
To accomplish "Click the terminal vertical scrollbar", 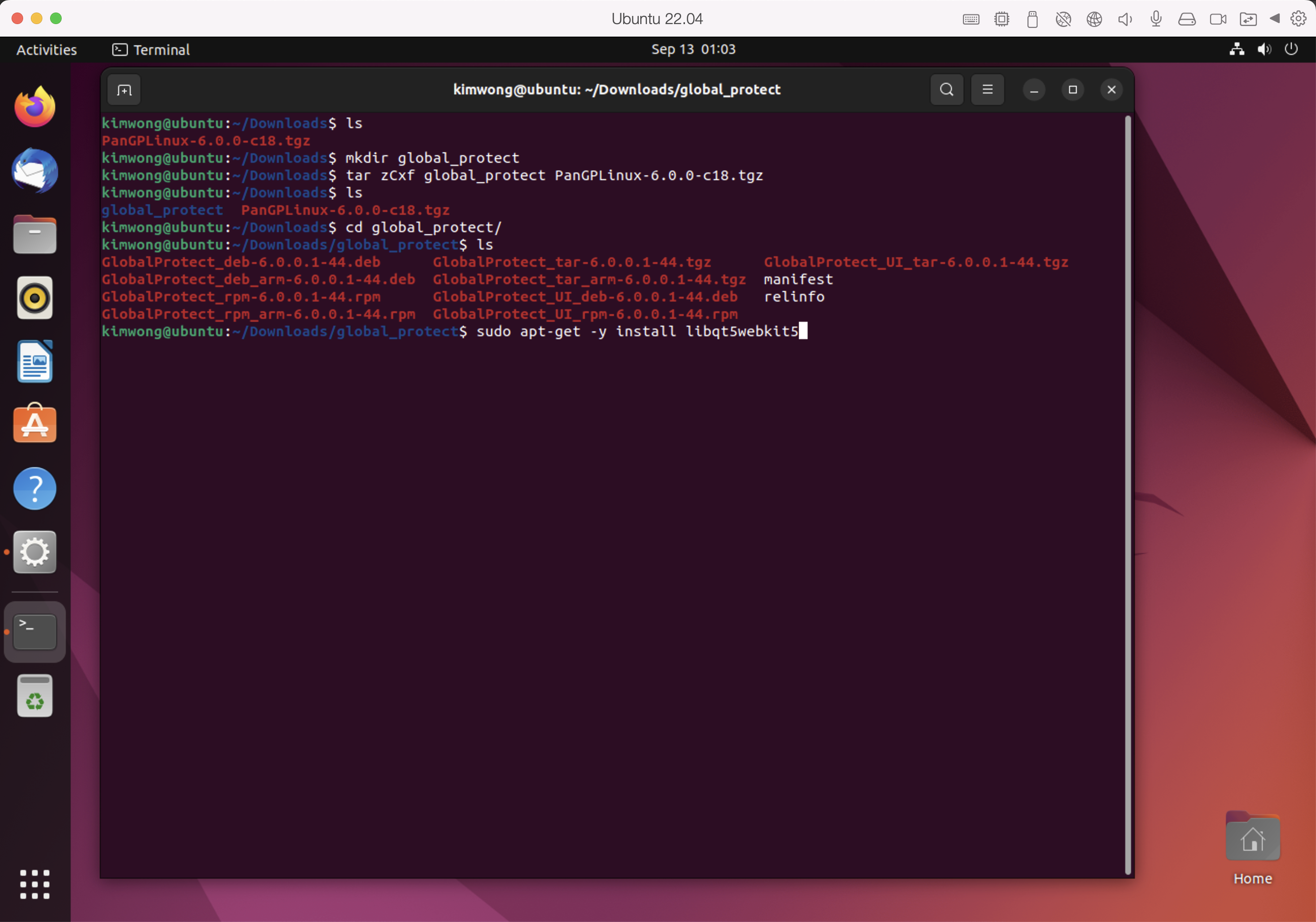I will pos(1128,495).
